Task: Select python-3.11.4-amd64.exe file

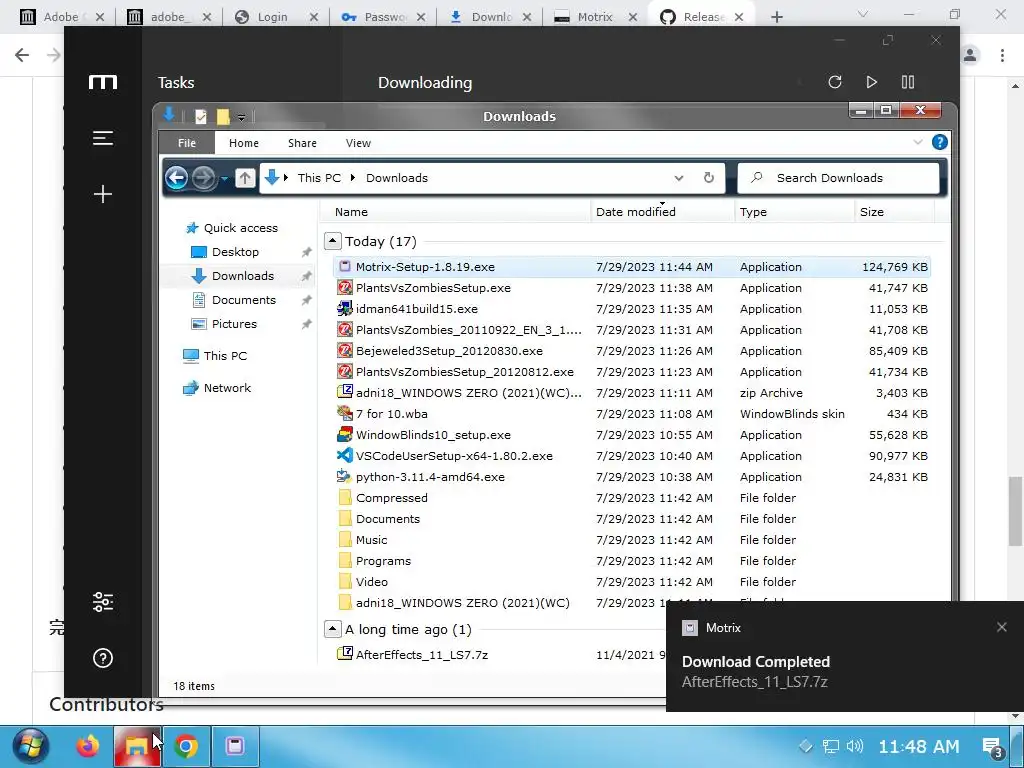Action: click(x=632, y=477)
